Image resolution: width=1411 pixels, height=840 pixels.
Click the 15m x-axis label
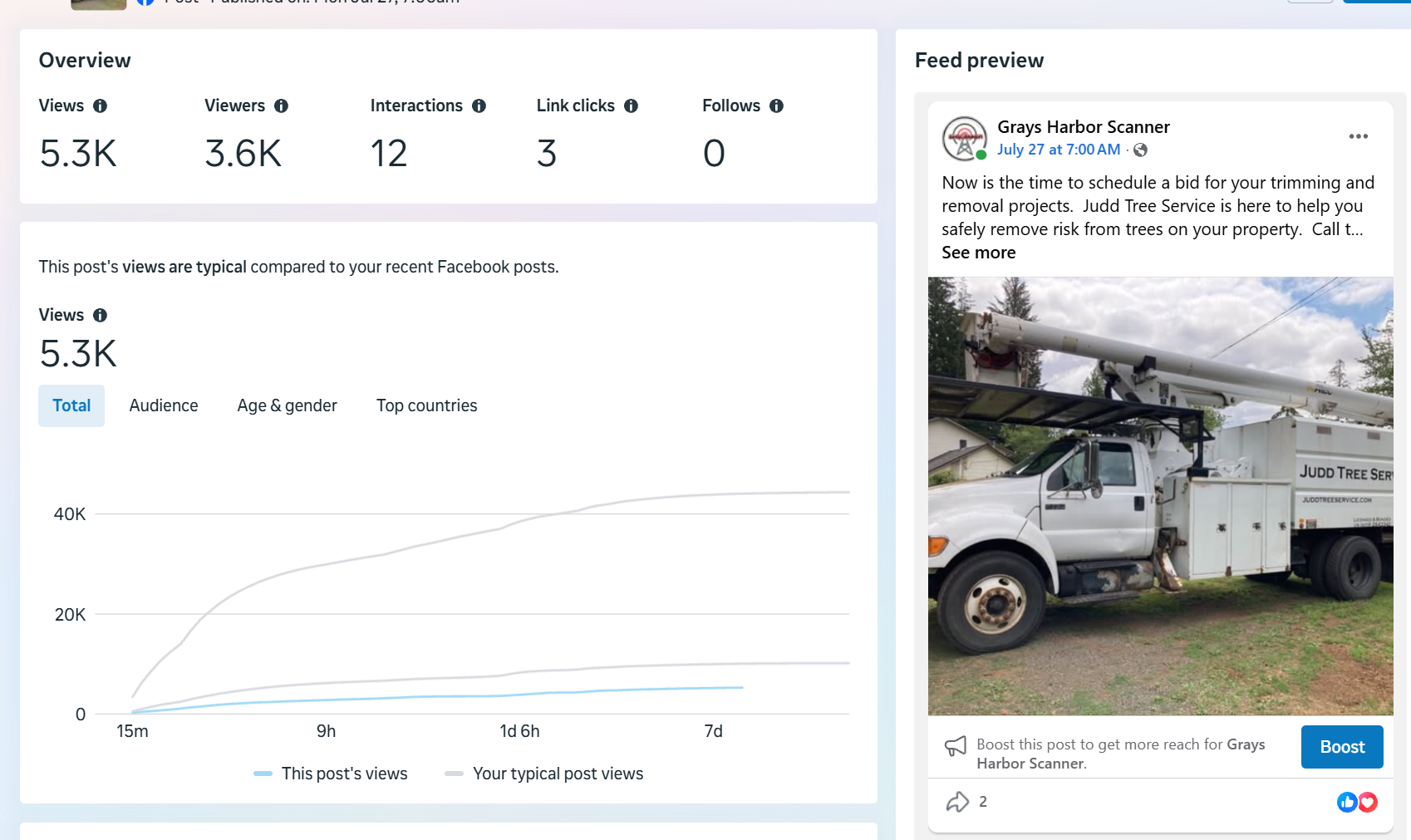(x=132, y=731)
